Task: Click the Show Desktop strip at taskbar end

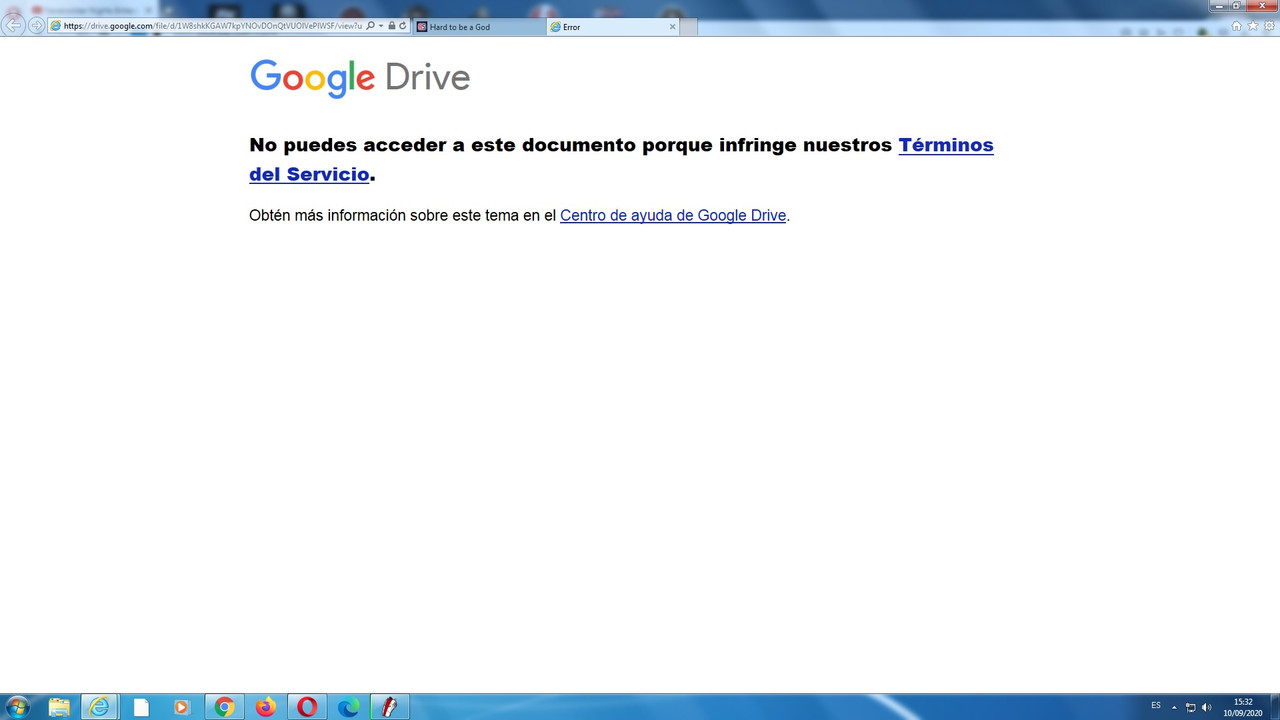Action: tap(1275, 707)
